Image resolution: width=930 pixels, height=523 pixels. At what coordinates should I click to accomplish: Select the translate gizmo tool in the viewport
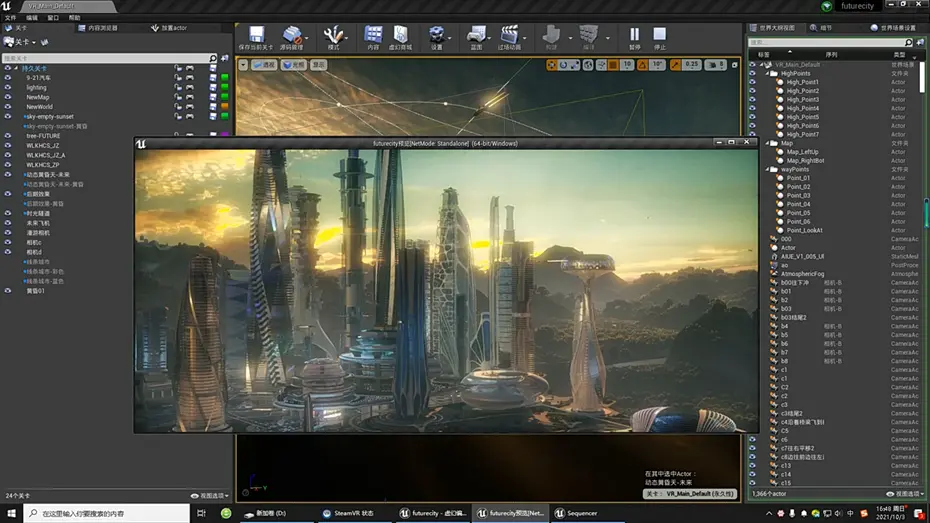[552, 65]
